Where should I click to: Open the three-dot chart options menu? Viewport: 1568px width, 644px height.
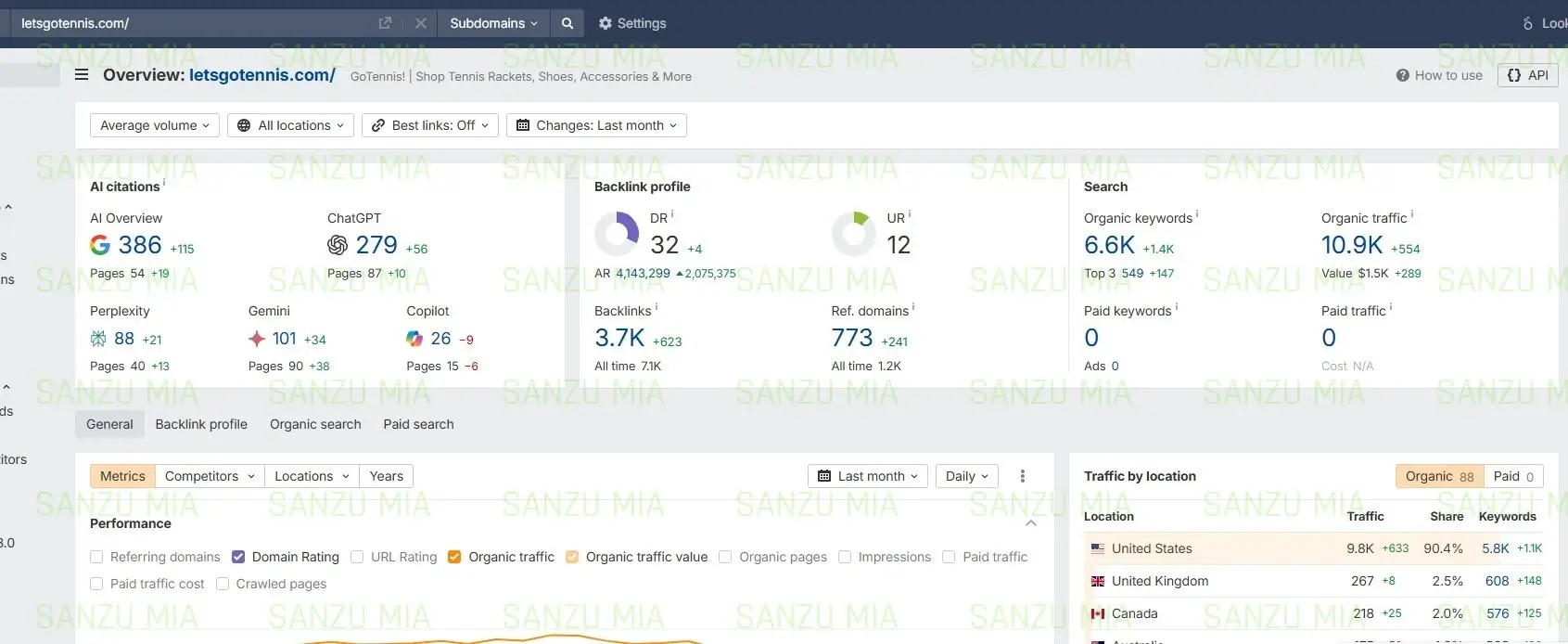pos(1023,476)
